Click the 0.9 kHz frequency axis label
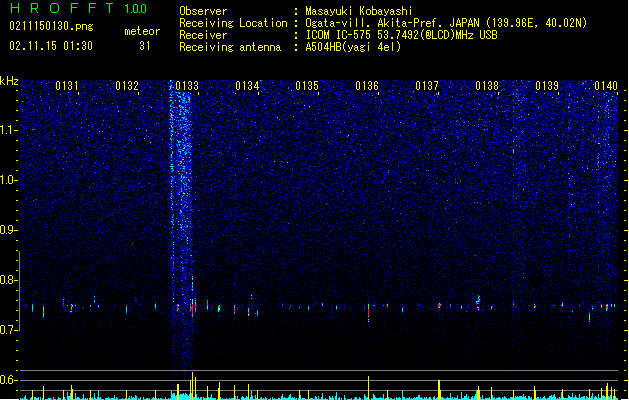629x400 pixels. tap(9, 230)
